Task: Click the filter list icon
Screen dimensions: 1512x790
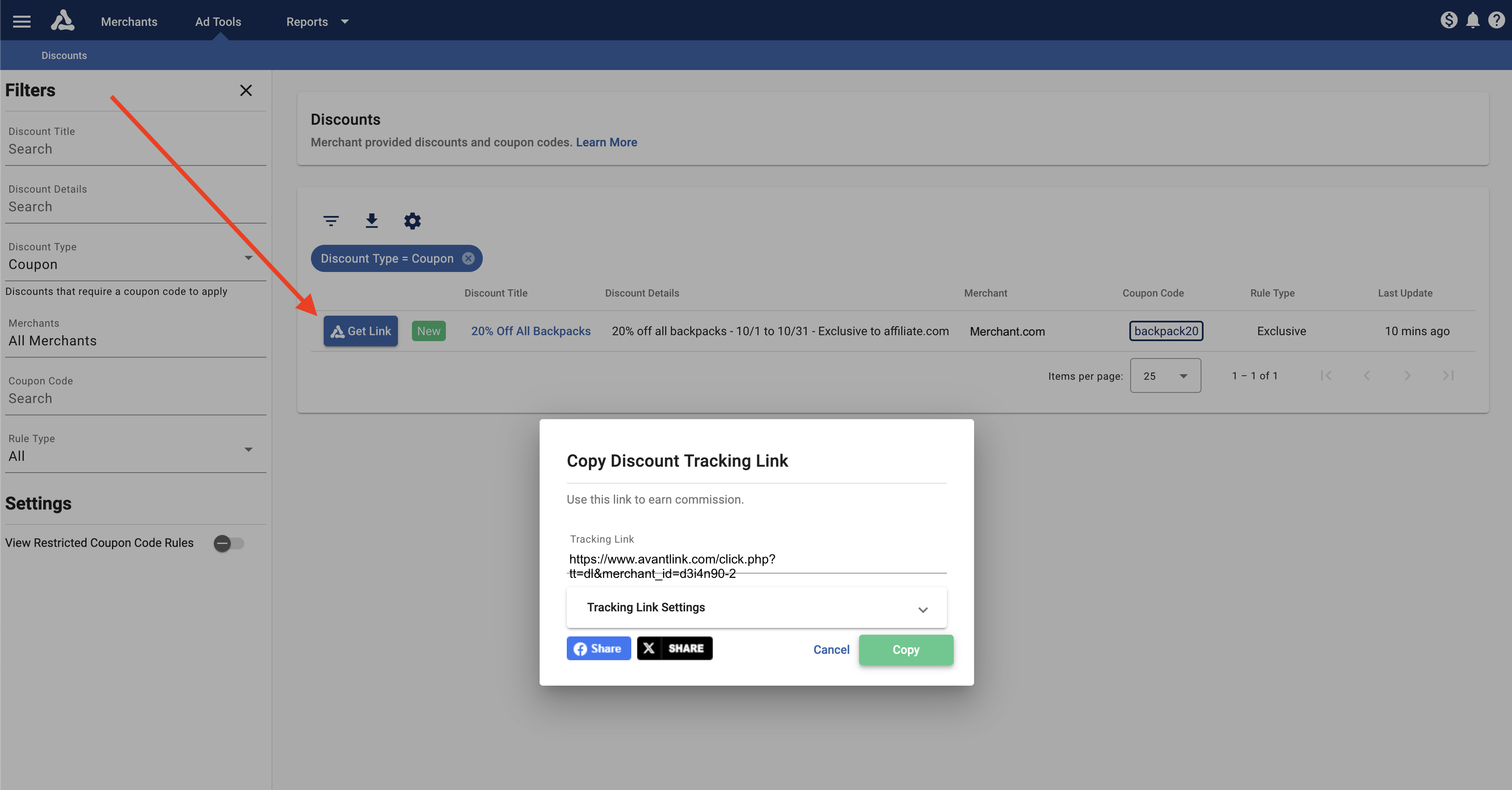Action: 331,221
